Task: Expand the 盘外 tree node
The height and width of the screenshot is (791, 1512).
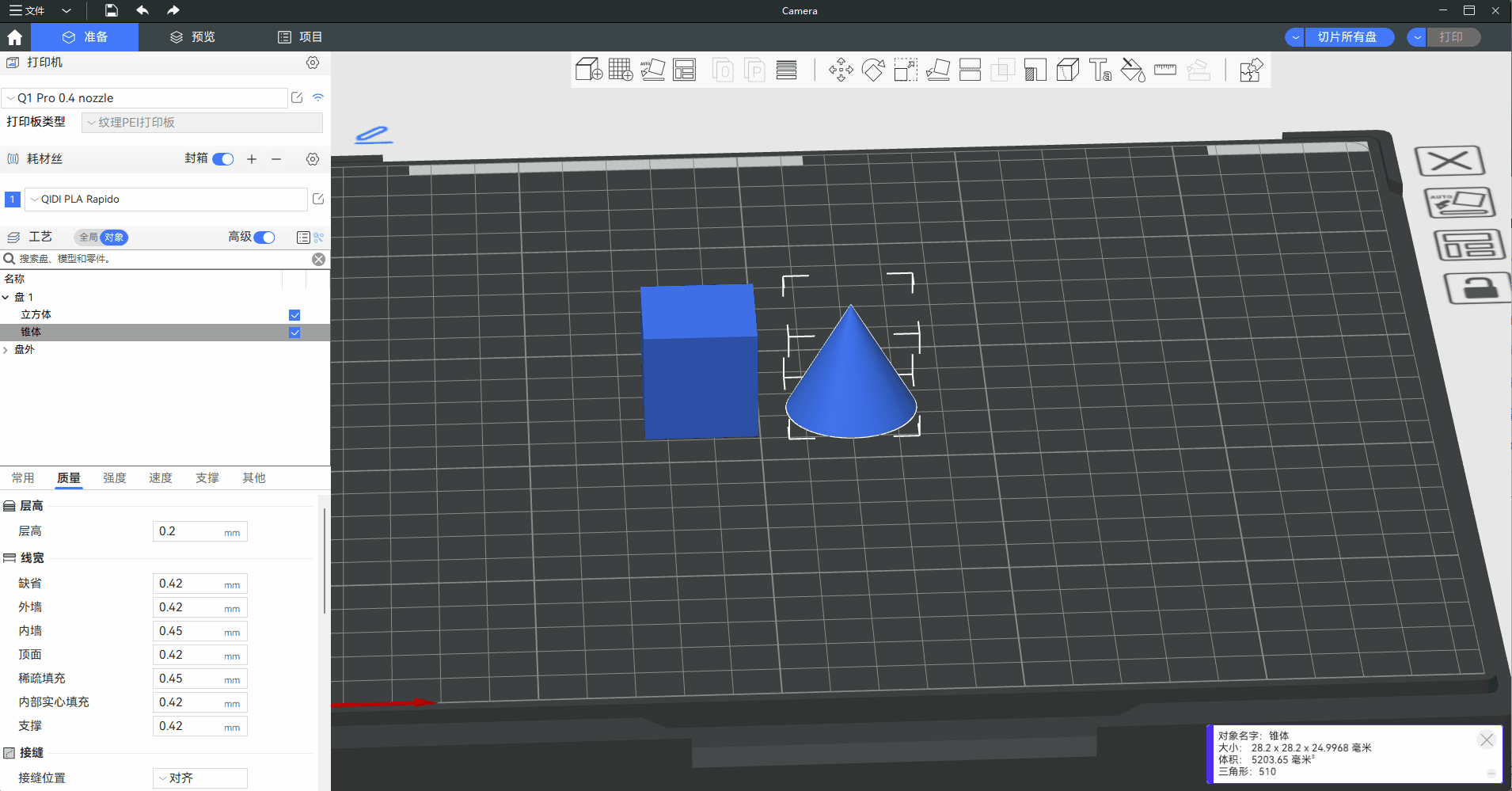Action: (6, 350)
